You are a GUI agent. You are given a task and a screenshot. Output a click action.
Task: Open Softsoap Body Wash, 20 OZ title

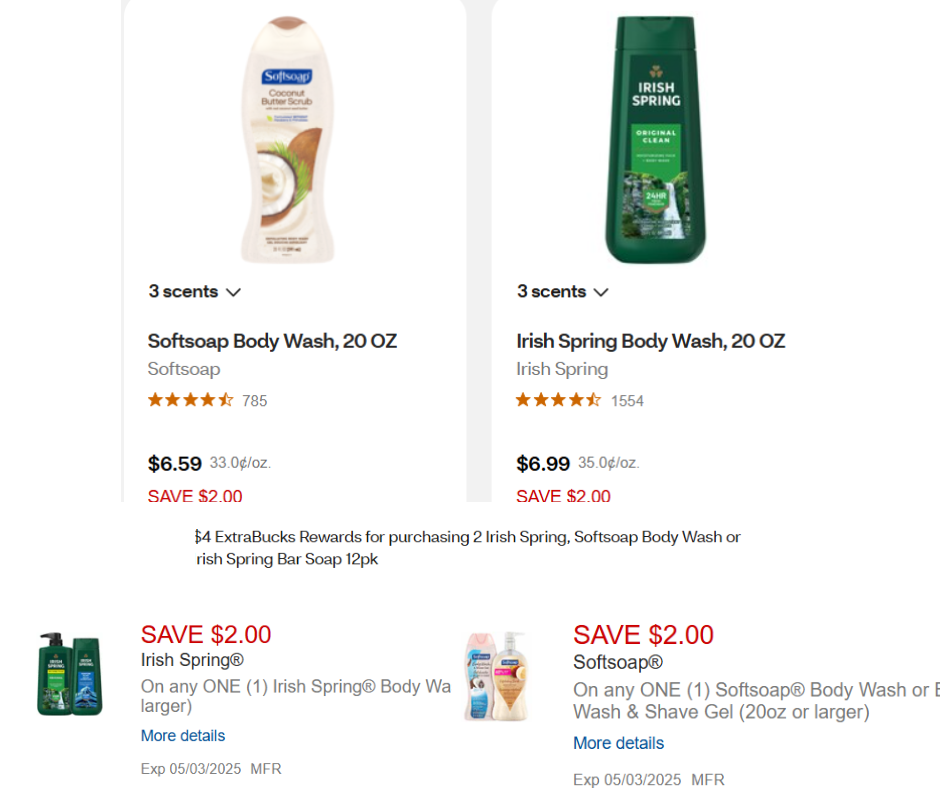click(272, 341)
